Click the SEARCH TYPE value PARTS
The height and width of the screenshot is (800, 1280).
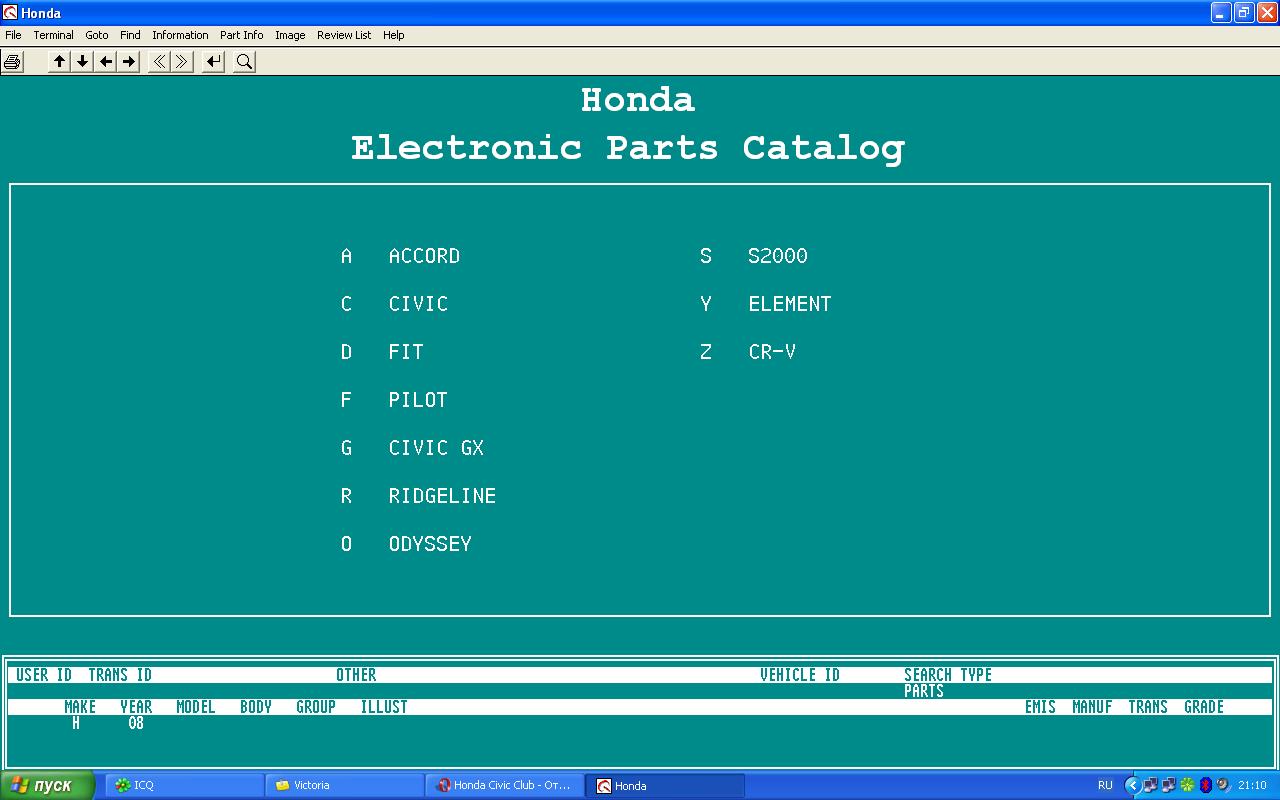(924, 691)
